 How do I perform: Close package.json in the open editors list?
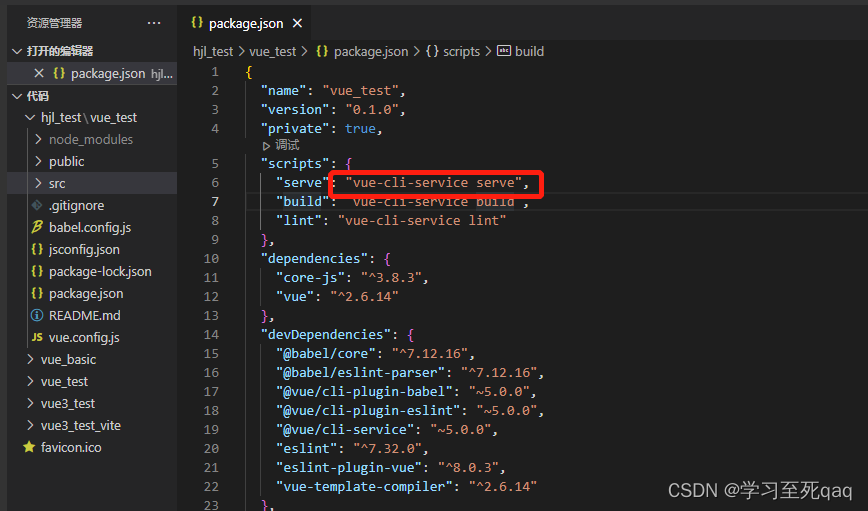(x=39, y=73)
